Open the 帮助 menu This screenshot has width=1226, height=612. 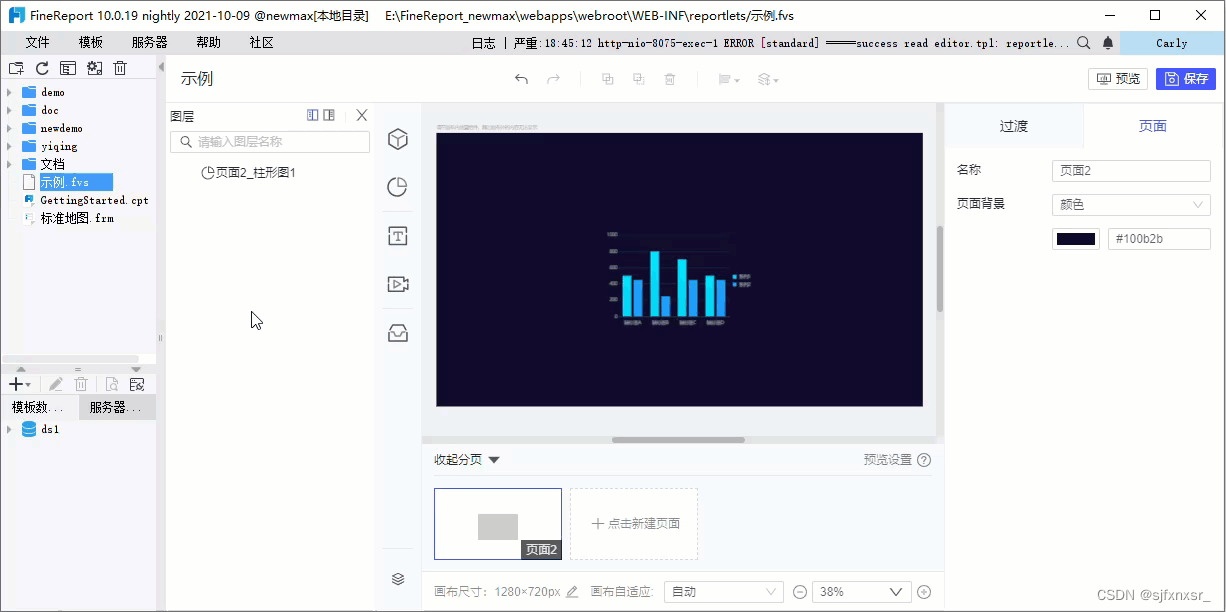tap(209, 43)
